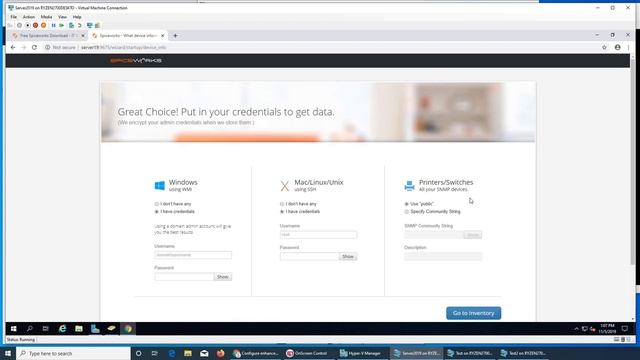Open Firefox from the host taskbar
Image resolution: width=640 pixels, height=360 pixels.
coord(220,353)
